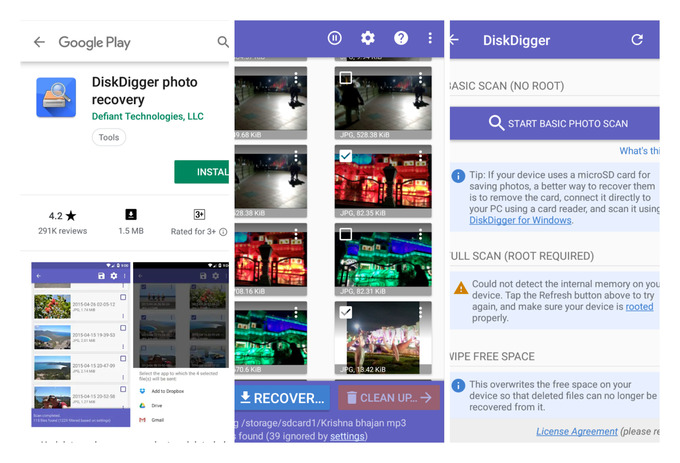The height and width of the screenshot is (463, 680).
Task: Select the BASIC SCAN (NO ROOT) heading
Action: point(507,86)
